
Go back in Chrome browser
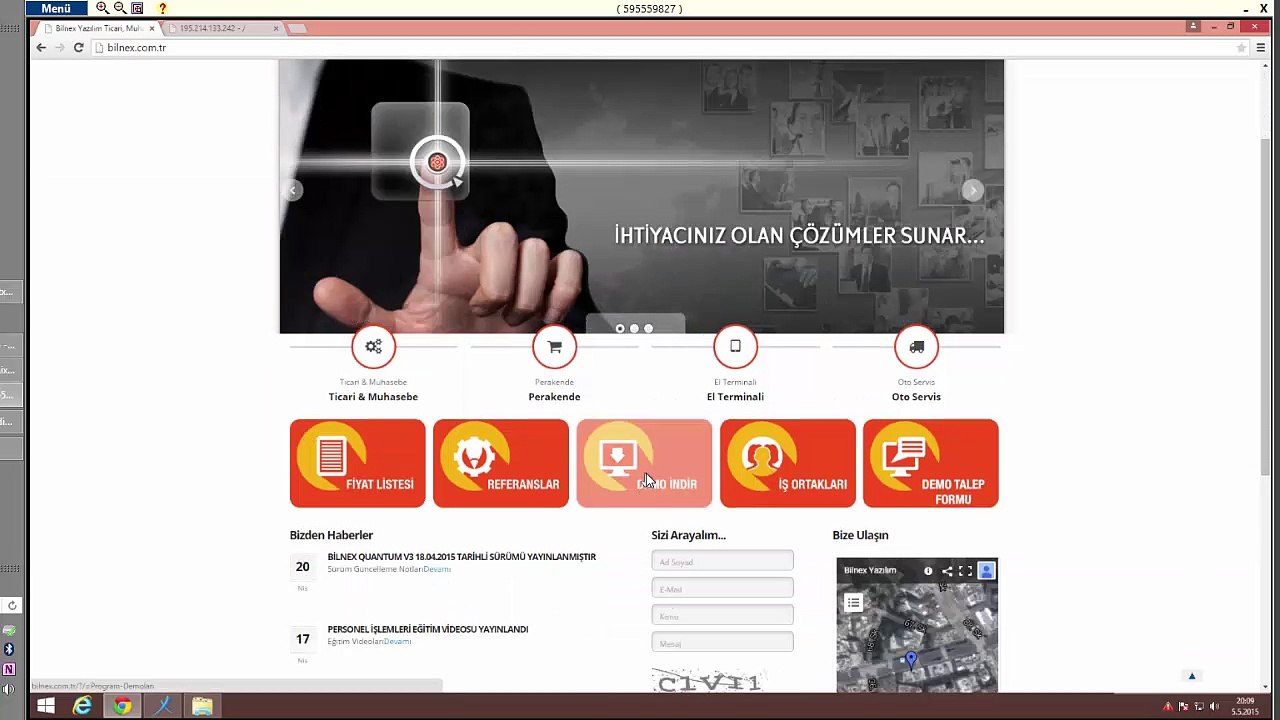41,48
